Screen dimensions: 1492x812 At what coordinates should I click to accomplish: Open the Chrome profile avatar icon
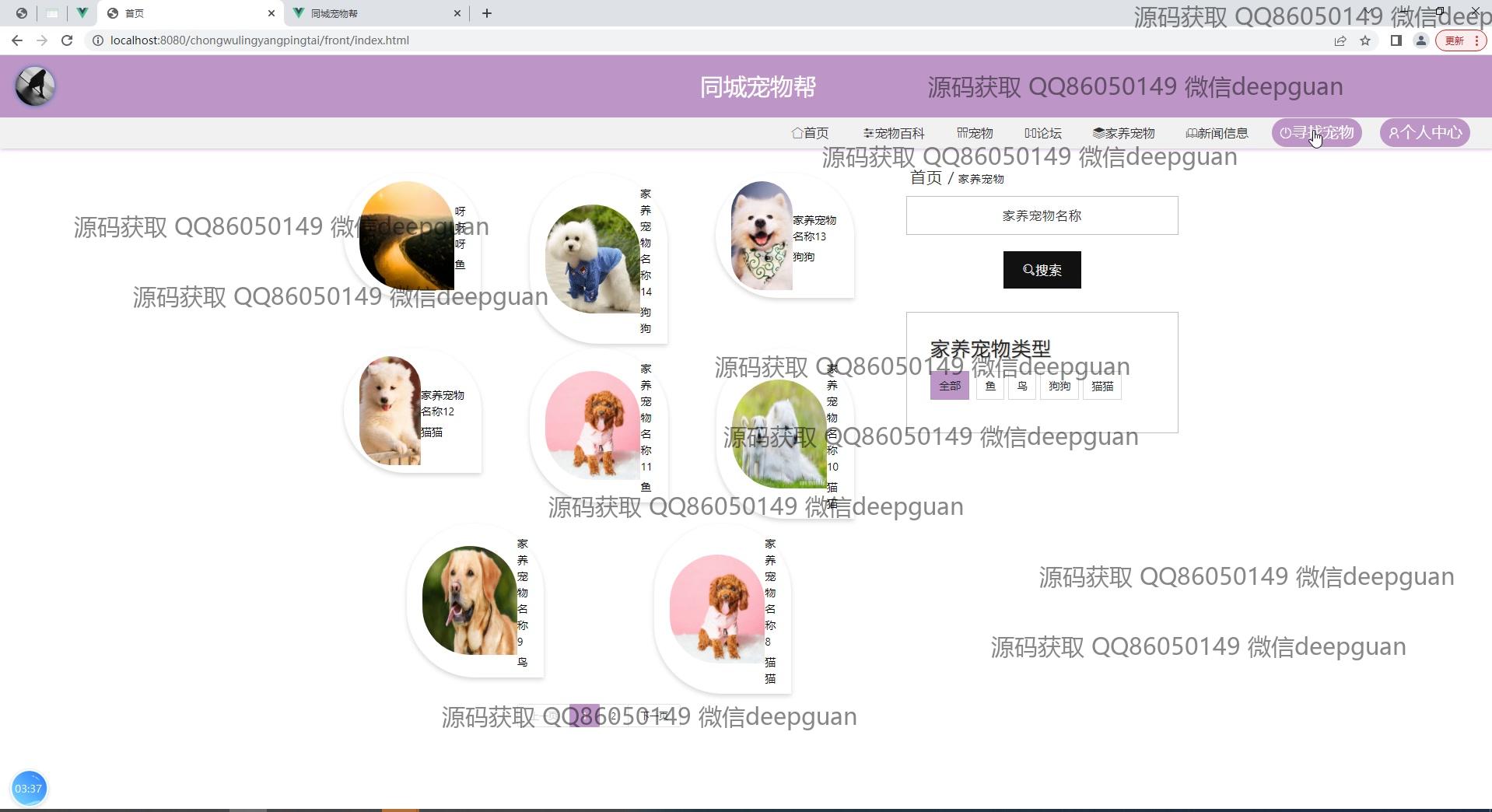pyautogui.click(x=1420, y=40)
